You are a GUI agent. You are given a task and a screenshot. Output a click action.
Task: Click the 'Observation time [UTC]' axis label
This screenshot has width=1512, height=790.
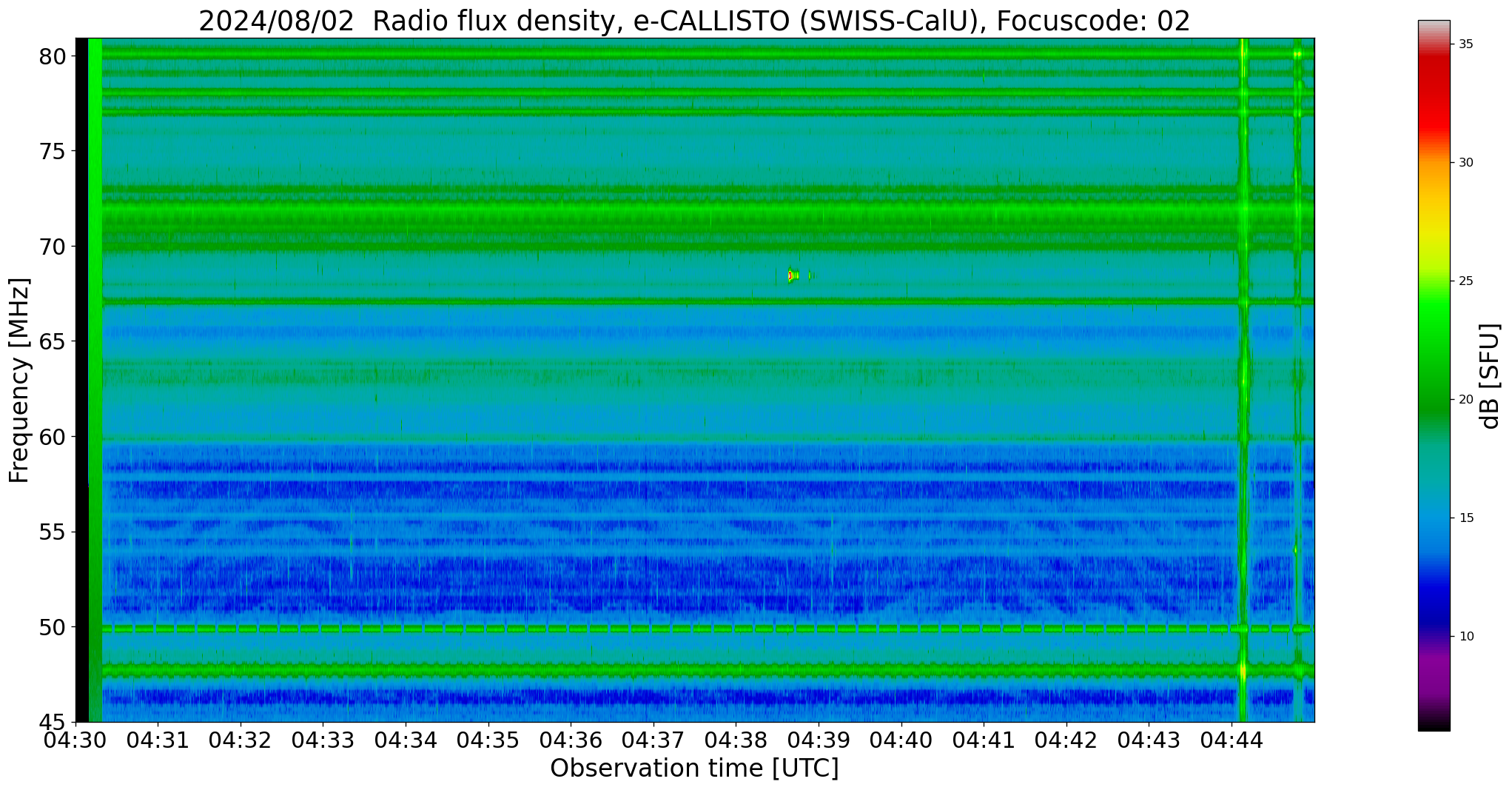click(694, 768)
